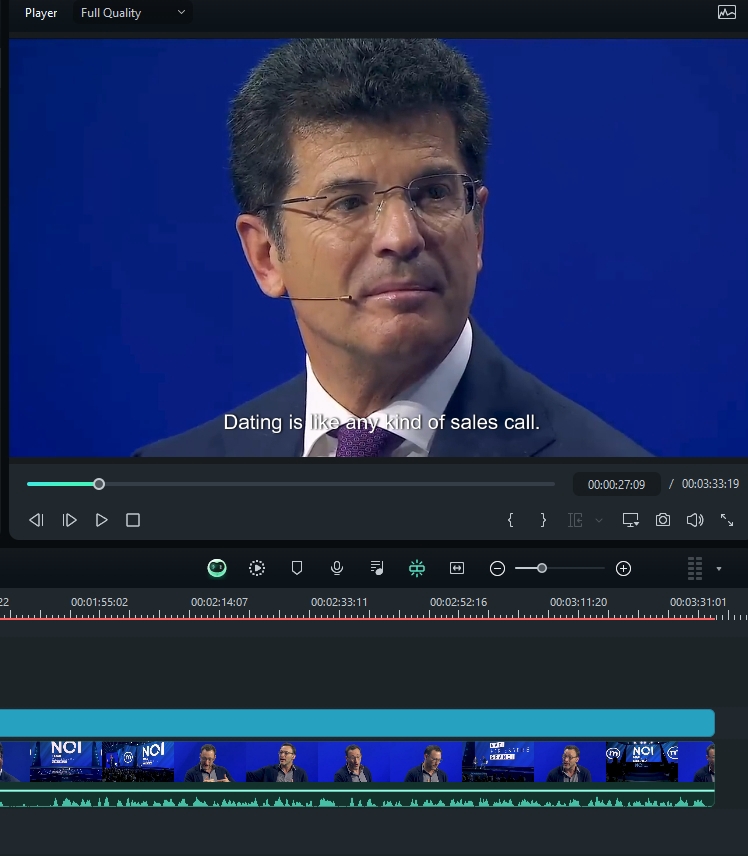Click the insert-to-timeline icon
The height and width of the screenshot is (856, 748).
[575, 520]
